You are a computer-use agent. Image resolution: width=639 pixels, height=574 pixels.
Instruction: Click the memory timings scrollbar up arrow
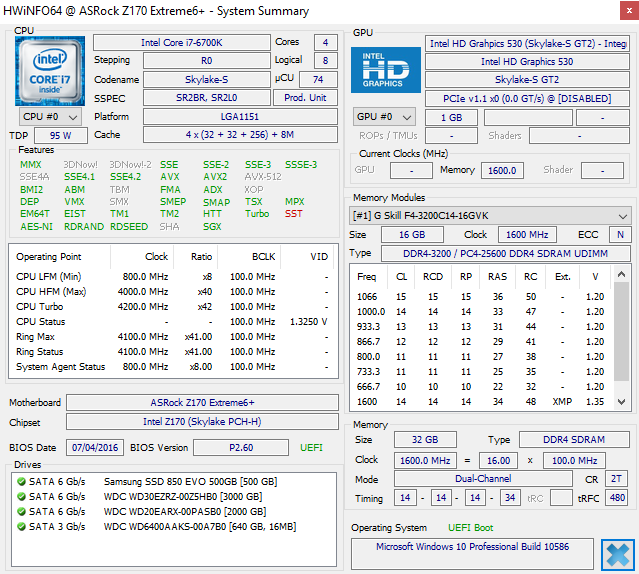click(x=621, y=275)
